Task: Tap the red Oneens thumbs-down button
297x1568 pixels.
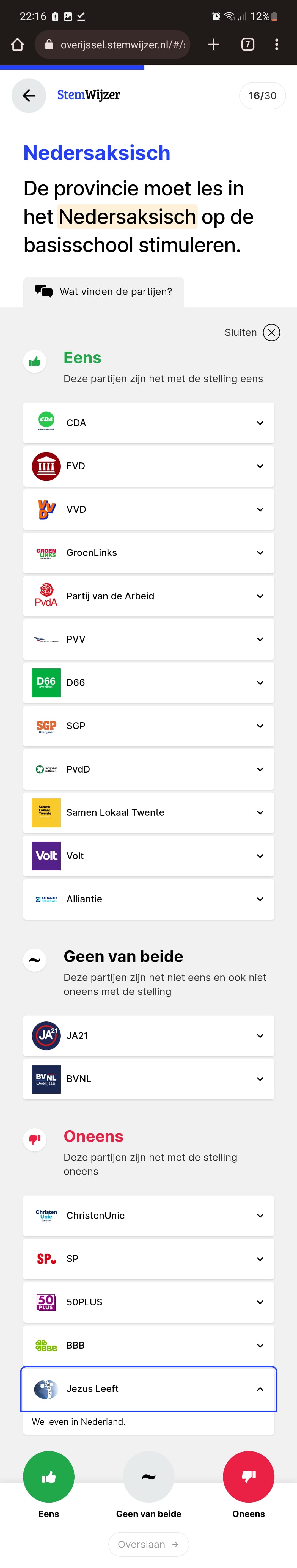Action: [x=248, y=1476]
